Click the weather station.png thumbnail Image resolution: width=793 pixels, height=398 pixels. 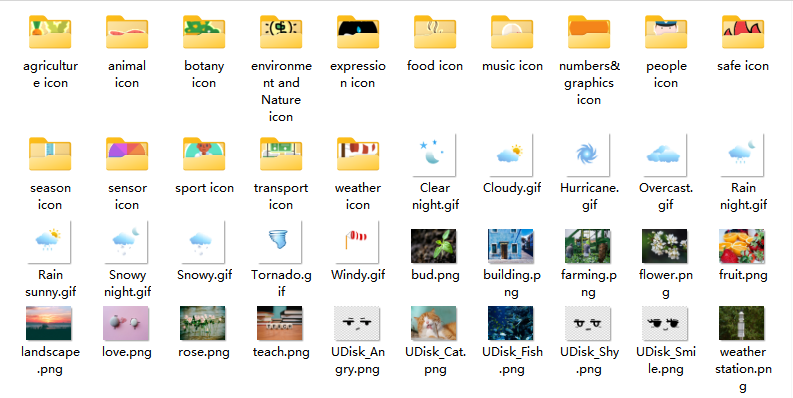(742, 323)
